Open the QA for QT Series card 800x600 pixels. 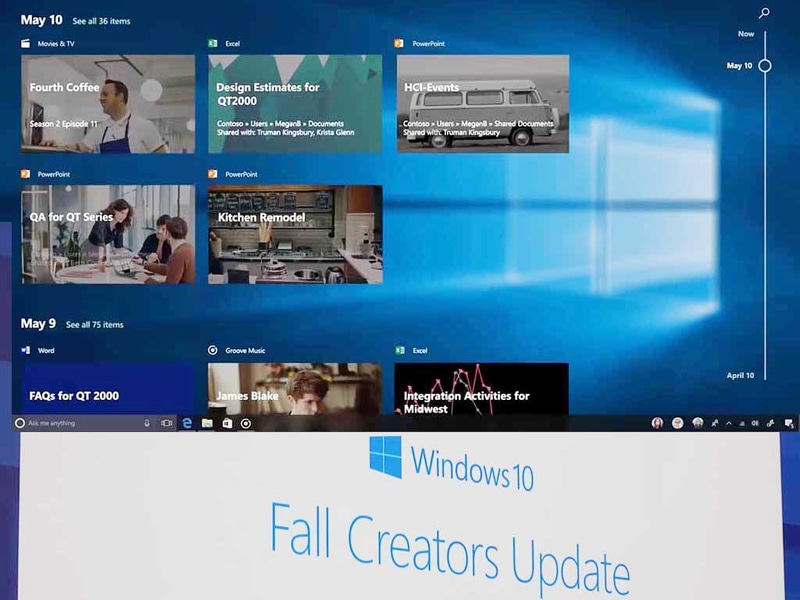(108, 234)
